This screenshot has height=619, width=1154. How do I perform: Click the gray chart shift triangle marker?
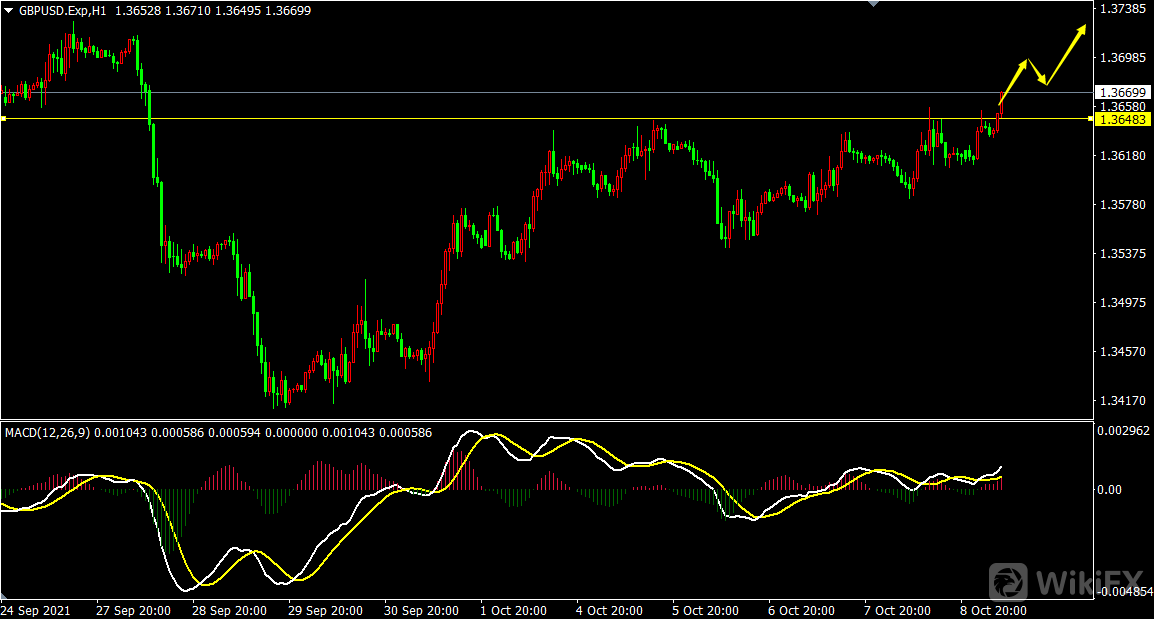coord(873,4)
